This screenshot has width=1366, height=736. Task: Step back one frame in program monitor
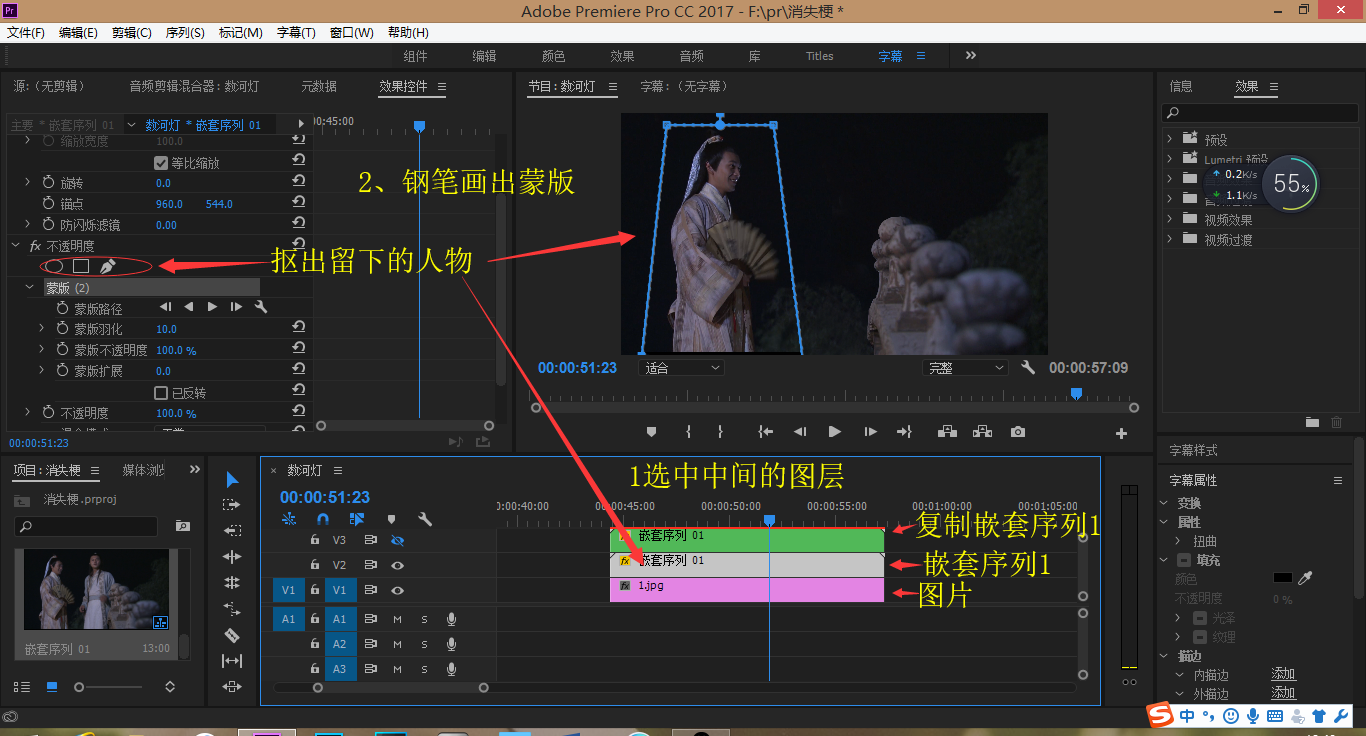tap(799, 432)
